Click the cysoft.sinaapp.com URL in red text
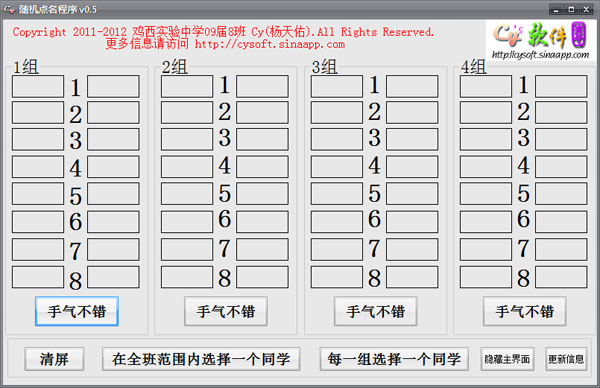The width and height of the screenshot is (600, 388). (270, 44)
